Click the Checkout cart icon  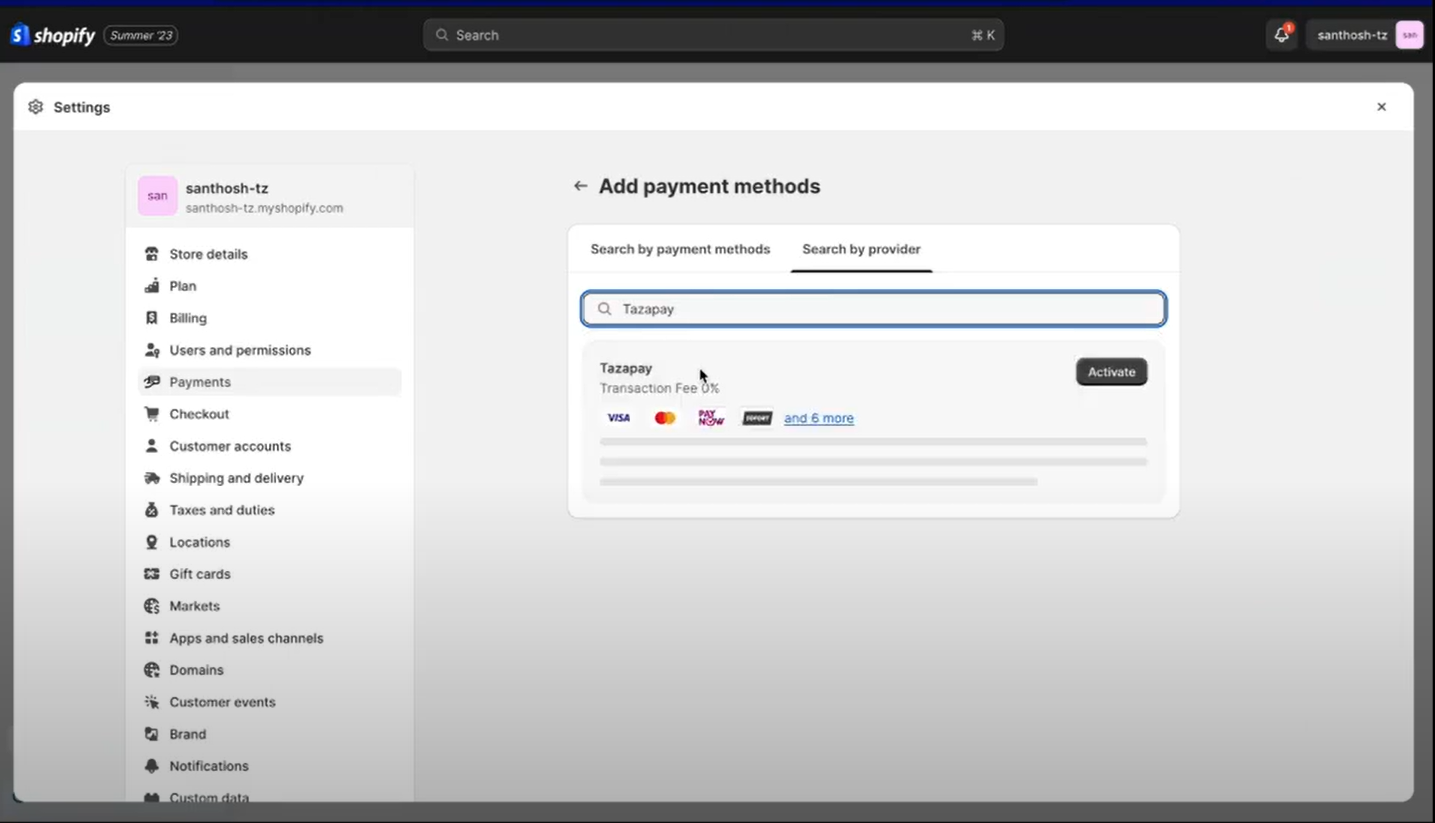pyautogui.click(x=152, y=414)
